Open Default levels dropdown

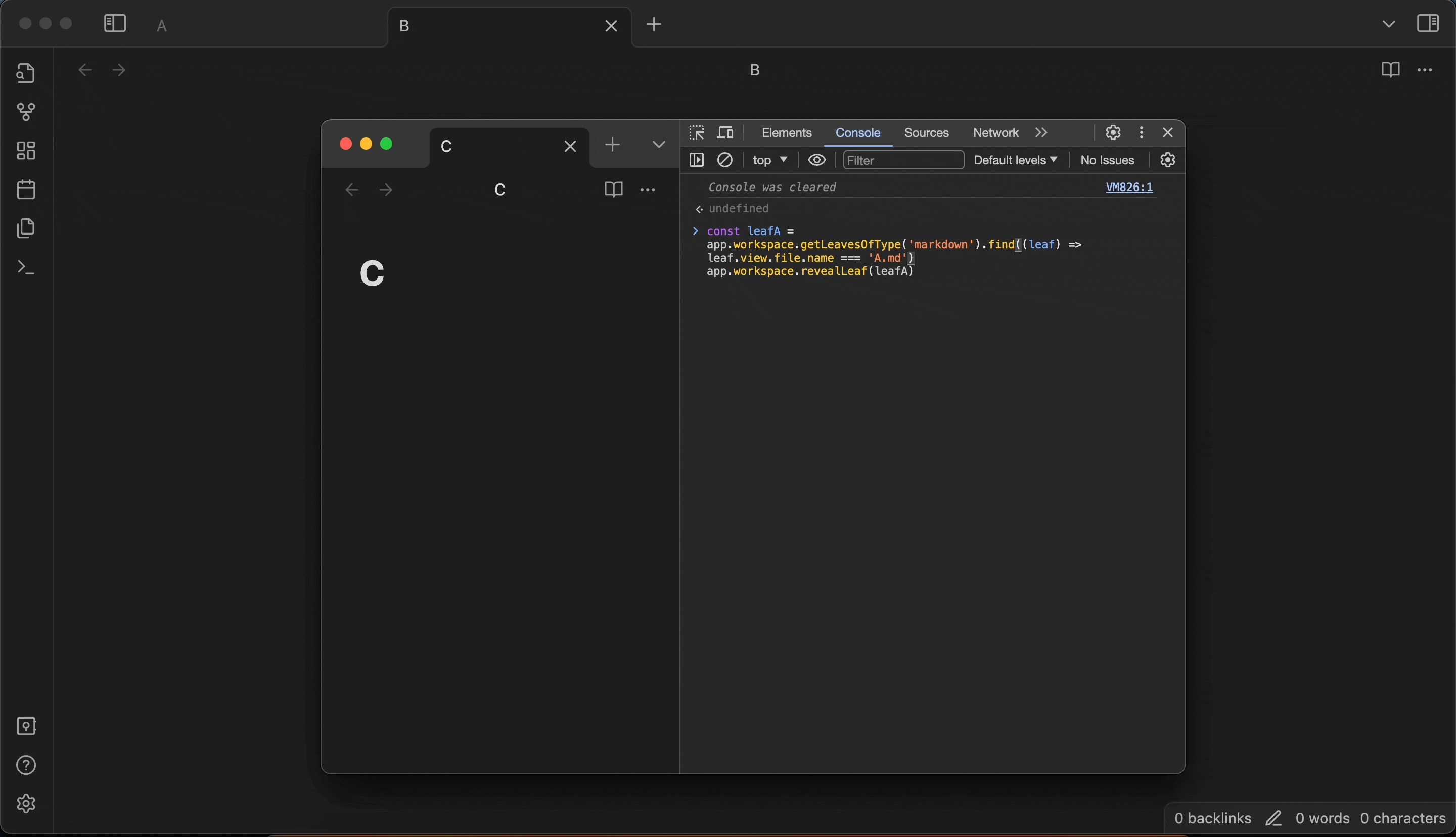[1015, 160]
